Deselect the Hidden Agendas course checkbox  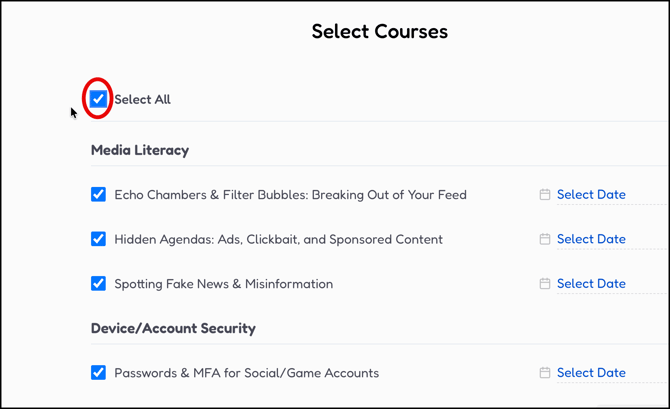click(98, 239)
